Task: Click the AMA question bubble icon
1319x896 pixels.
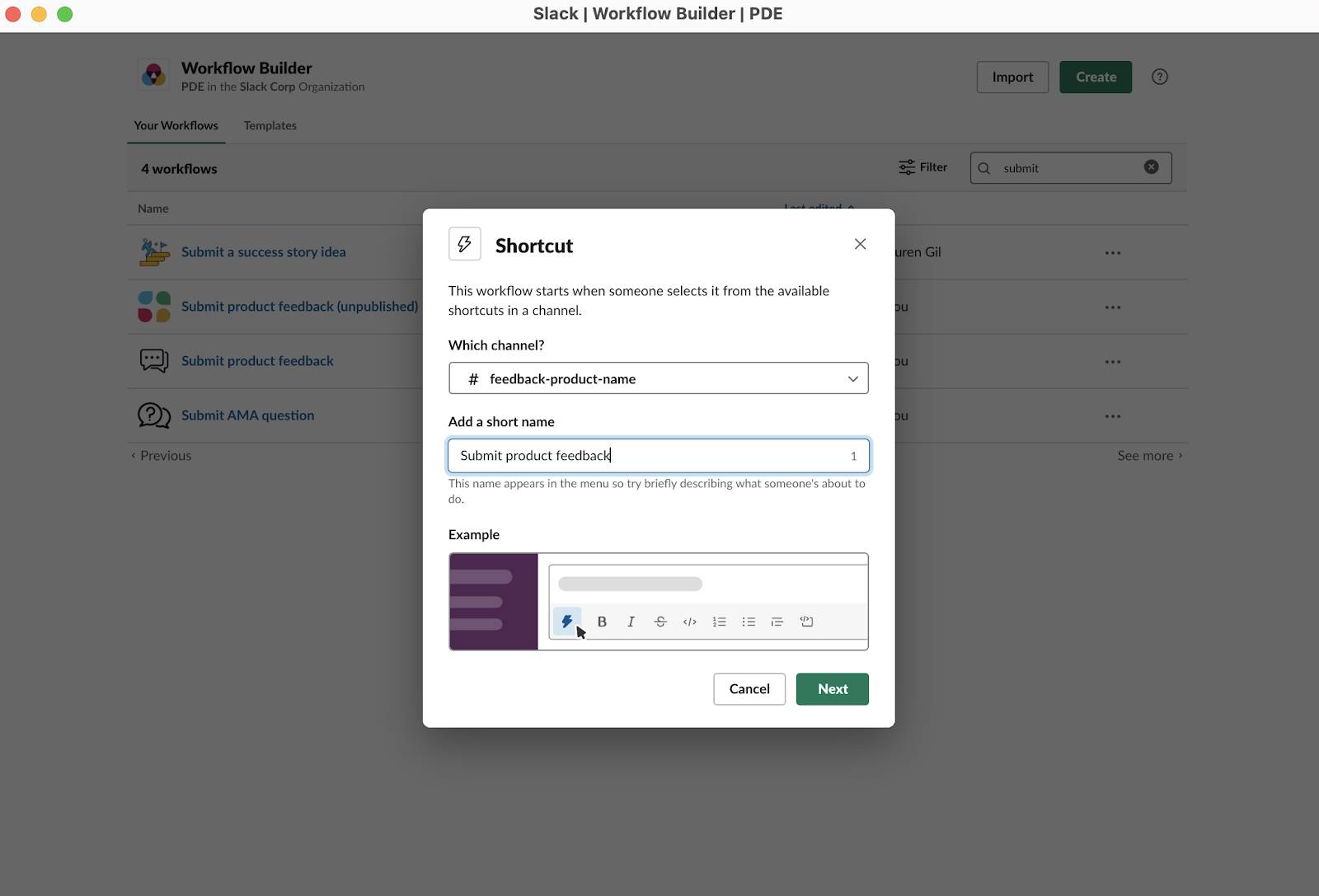Action: (x=154, y=415)
